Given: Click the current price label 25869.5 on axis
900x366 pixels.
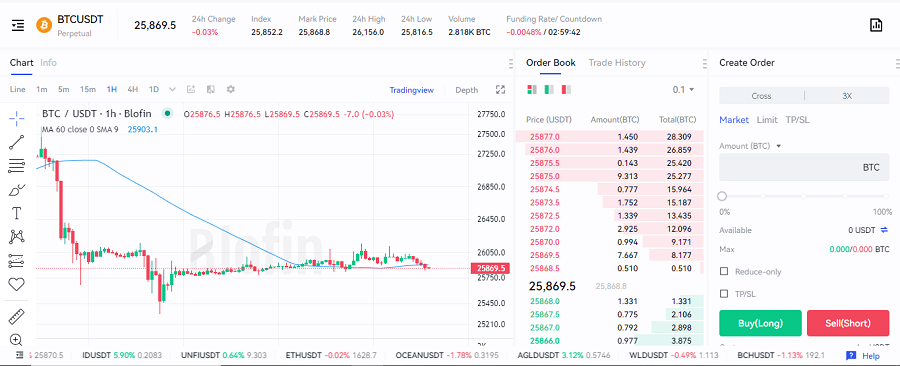Looking at the screenshot, I should (x=491, y=268).
